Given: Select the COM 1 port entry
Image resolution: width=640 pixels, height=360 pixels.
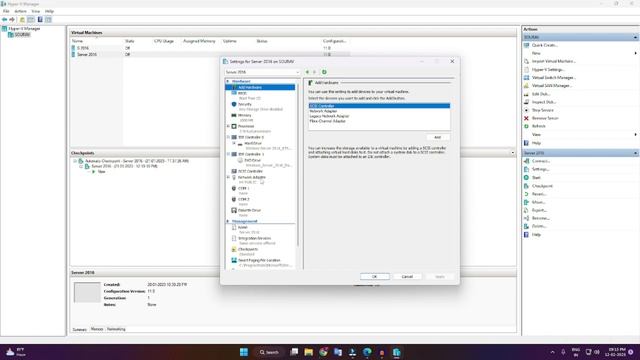Looking at the screenshot, I should (x=243, y=189).
